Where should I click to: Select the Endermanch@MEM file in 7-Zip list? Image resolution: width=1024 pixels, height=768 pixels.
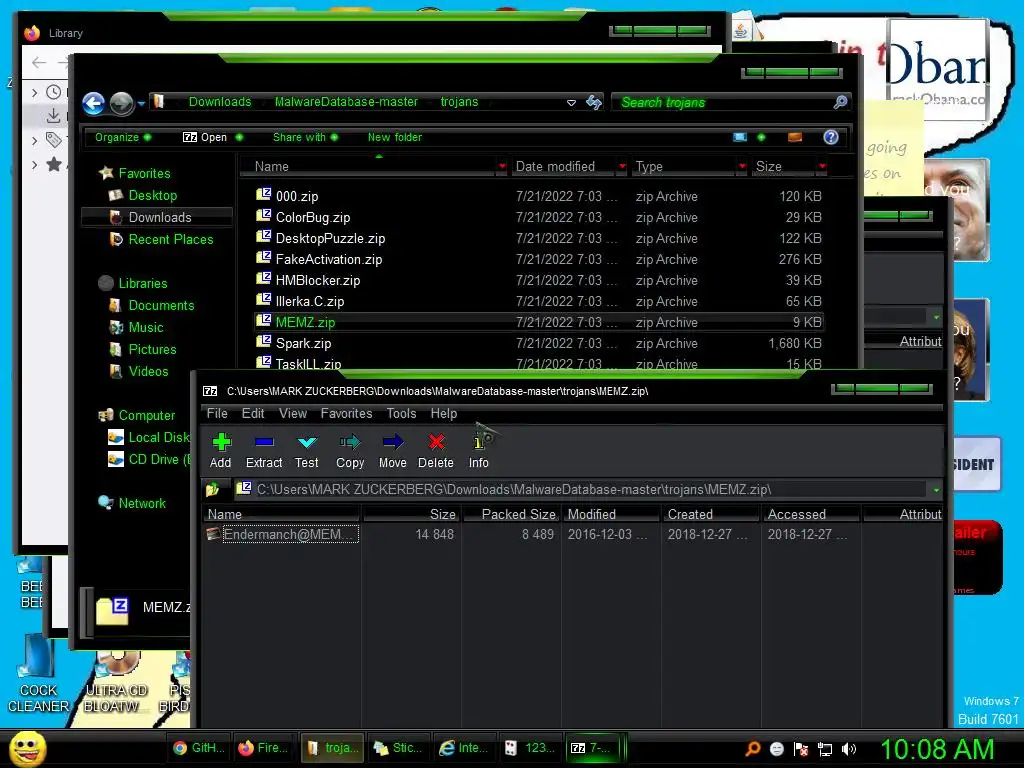click(x=282, y=534)
